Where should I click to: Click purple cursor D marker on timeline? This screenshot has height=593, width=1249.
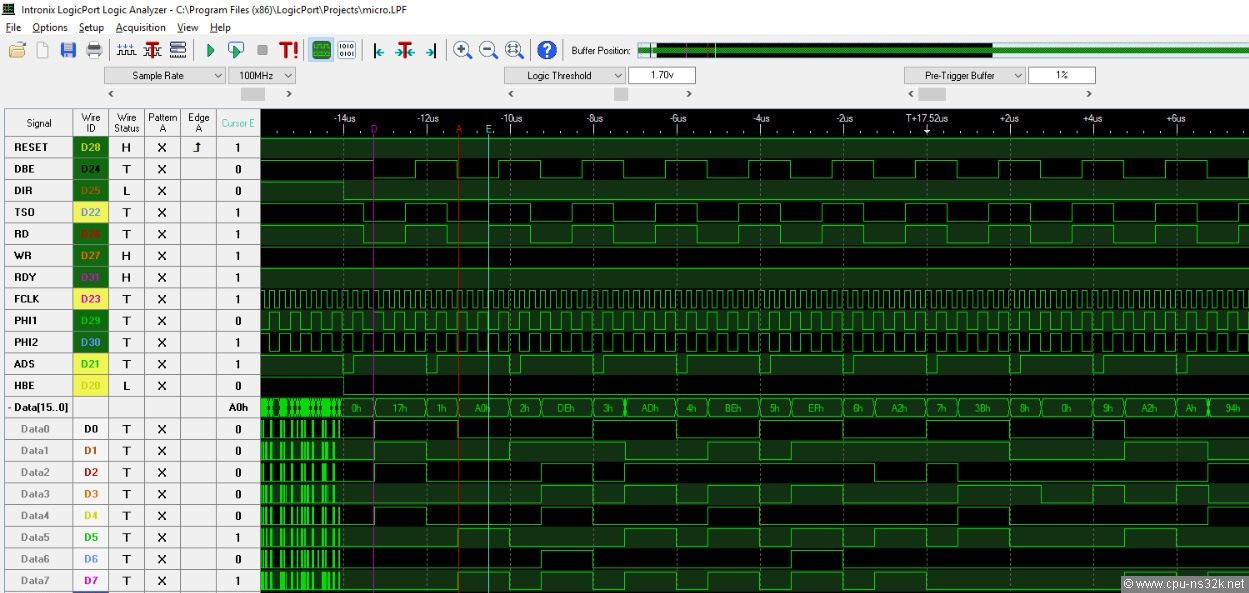coord(374,129)
